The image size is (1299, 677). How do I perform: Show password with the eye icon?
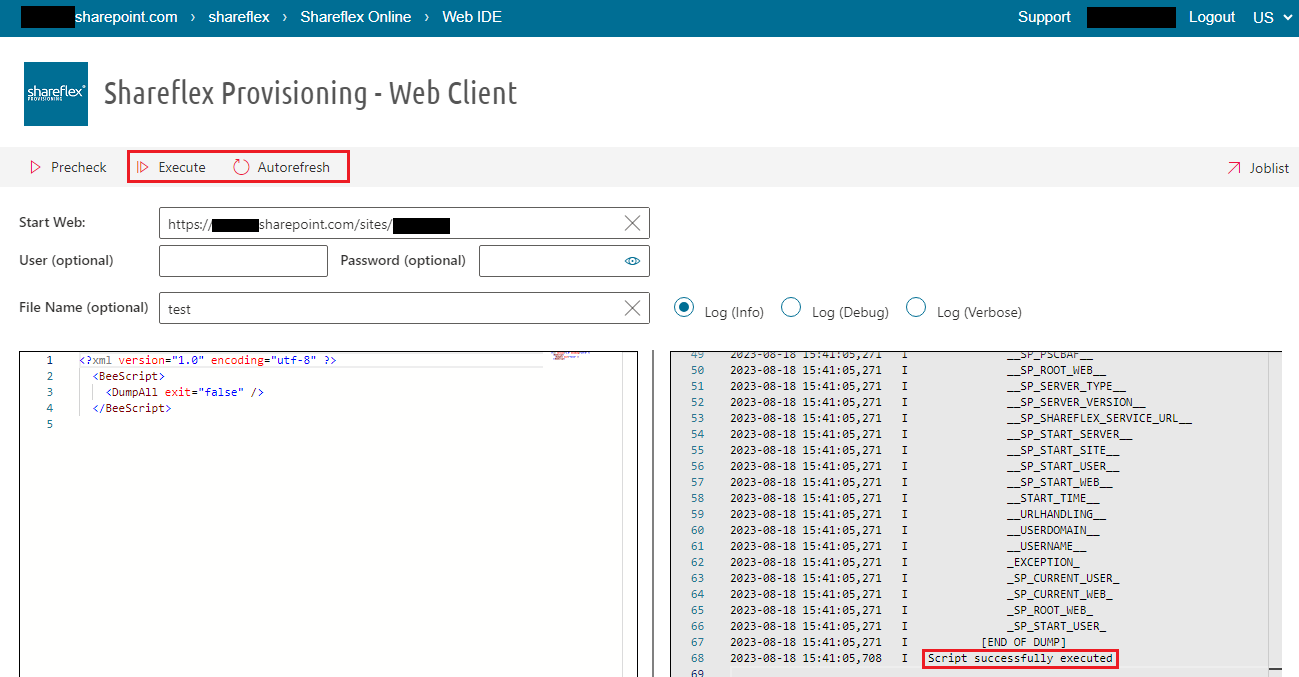click(632, 261)
